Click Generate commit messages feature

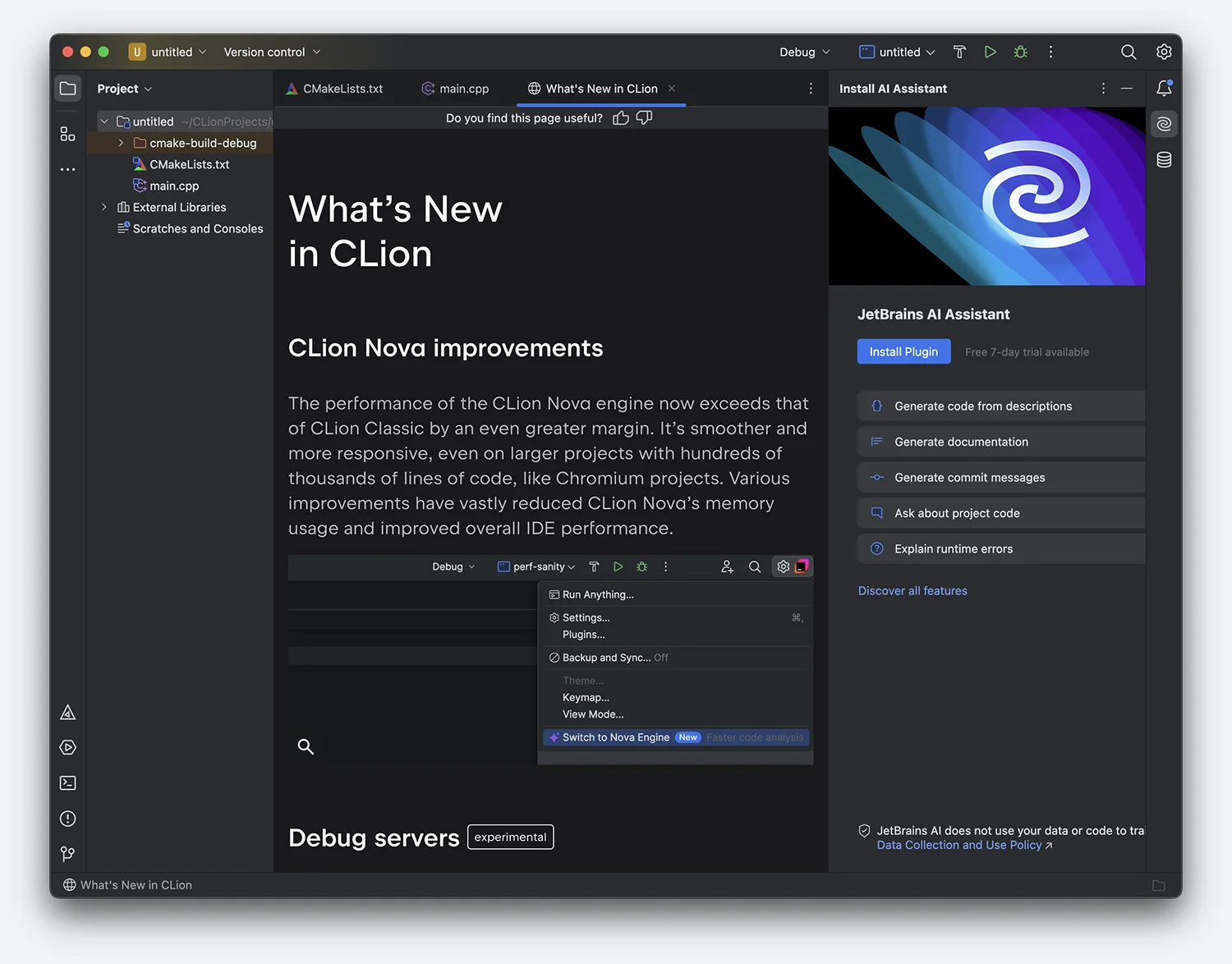[1001, 477]
